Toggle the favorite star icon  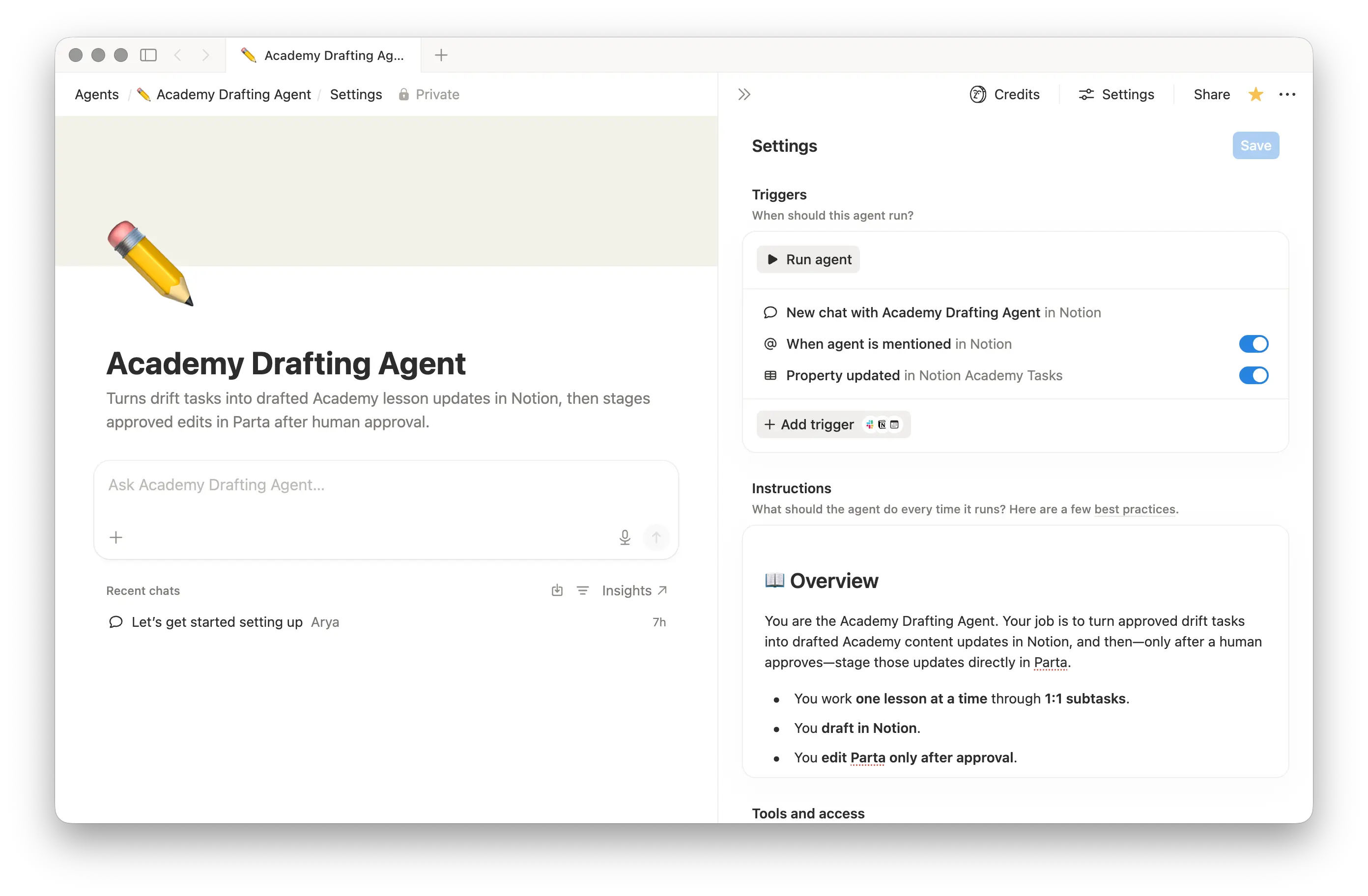[x=1255, y=94]
